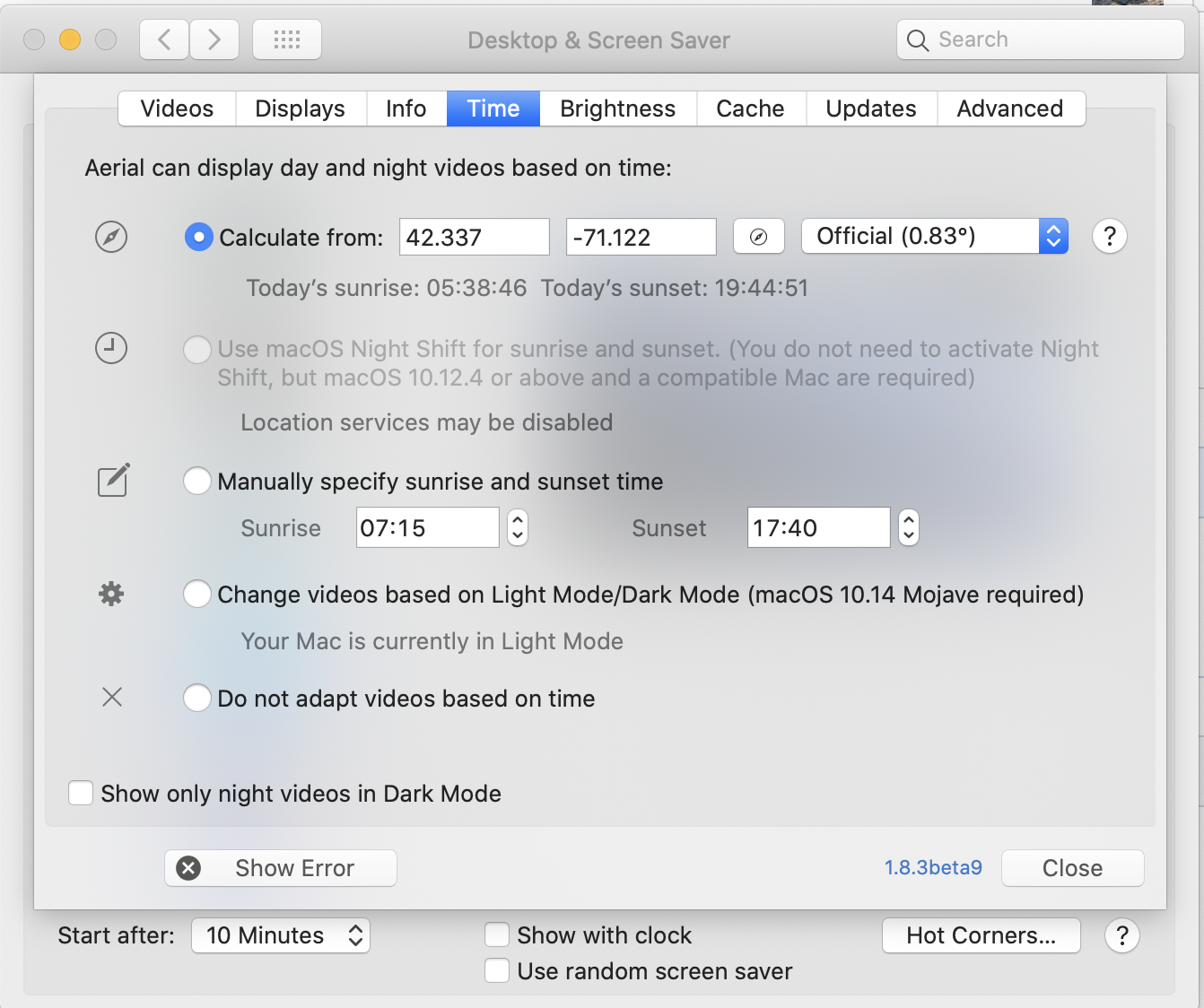The width and height of the screenshot is (1204, 1008).
Task: Select Use macOS Night Shift option
Action: pos(197,349)
